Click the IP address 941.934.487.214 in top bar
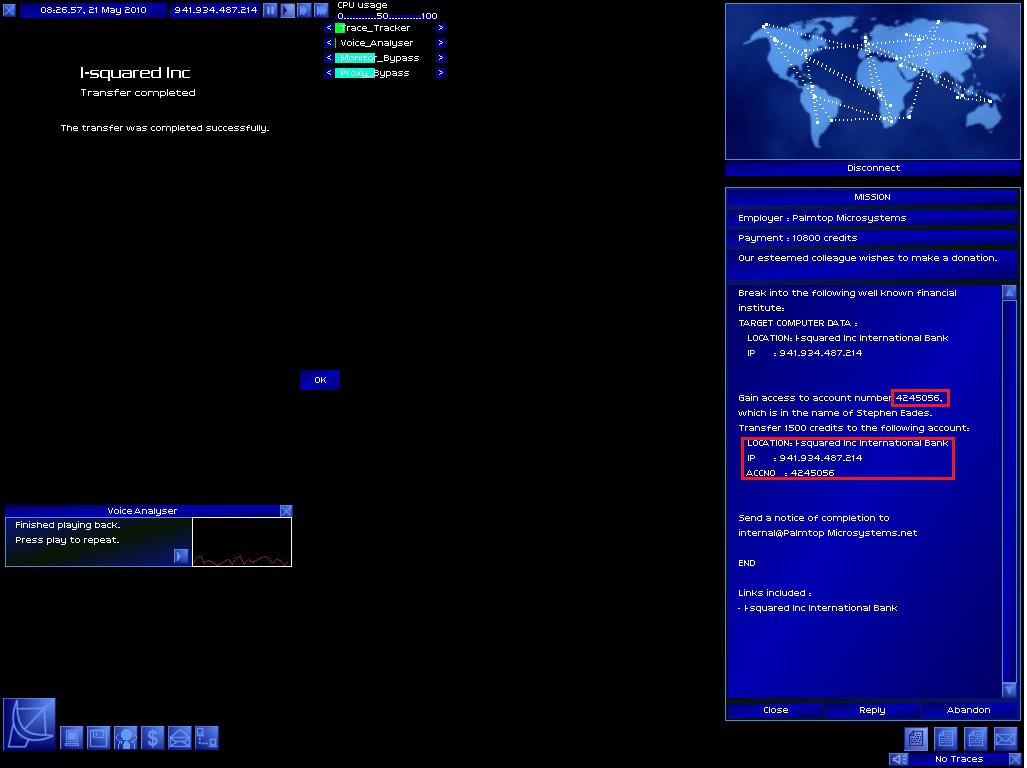The image size is (1027, 768). pos(215,10)
